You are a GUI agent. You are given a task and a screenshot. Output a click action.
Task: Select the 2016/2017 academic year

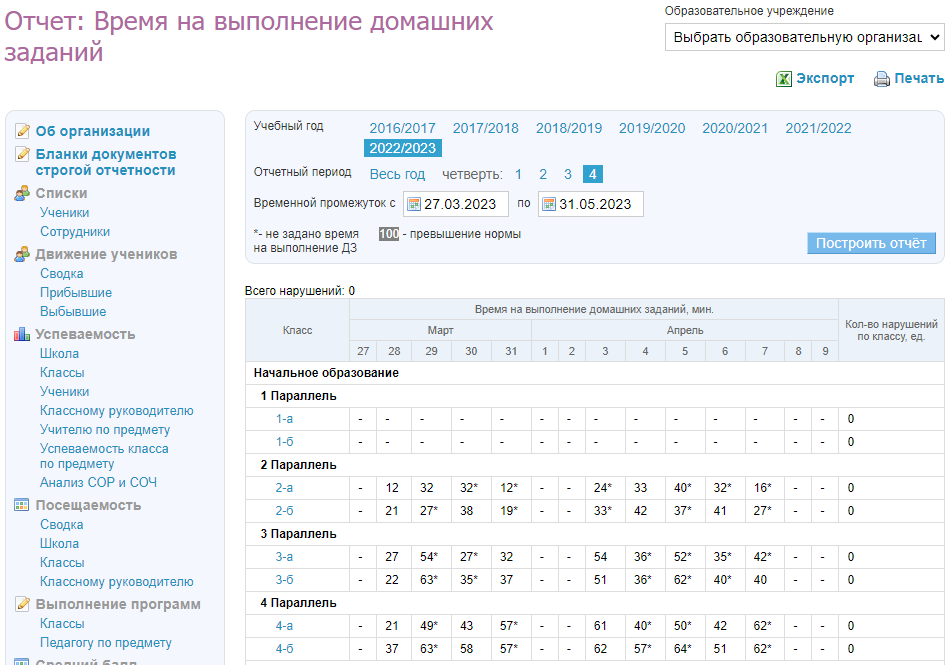click(x=402, y=128)
